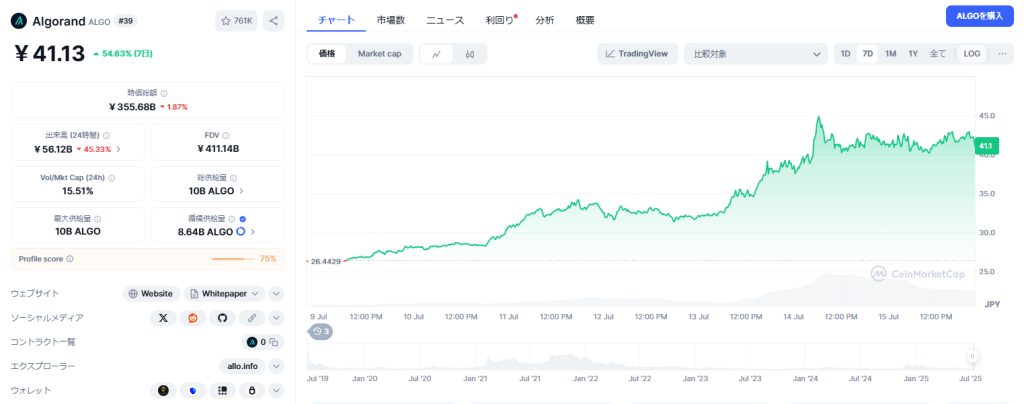The width and height of the screenshot is (1024, 404).
Task: Open the GitHub repository icon
Action: 223,318
